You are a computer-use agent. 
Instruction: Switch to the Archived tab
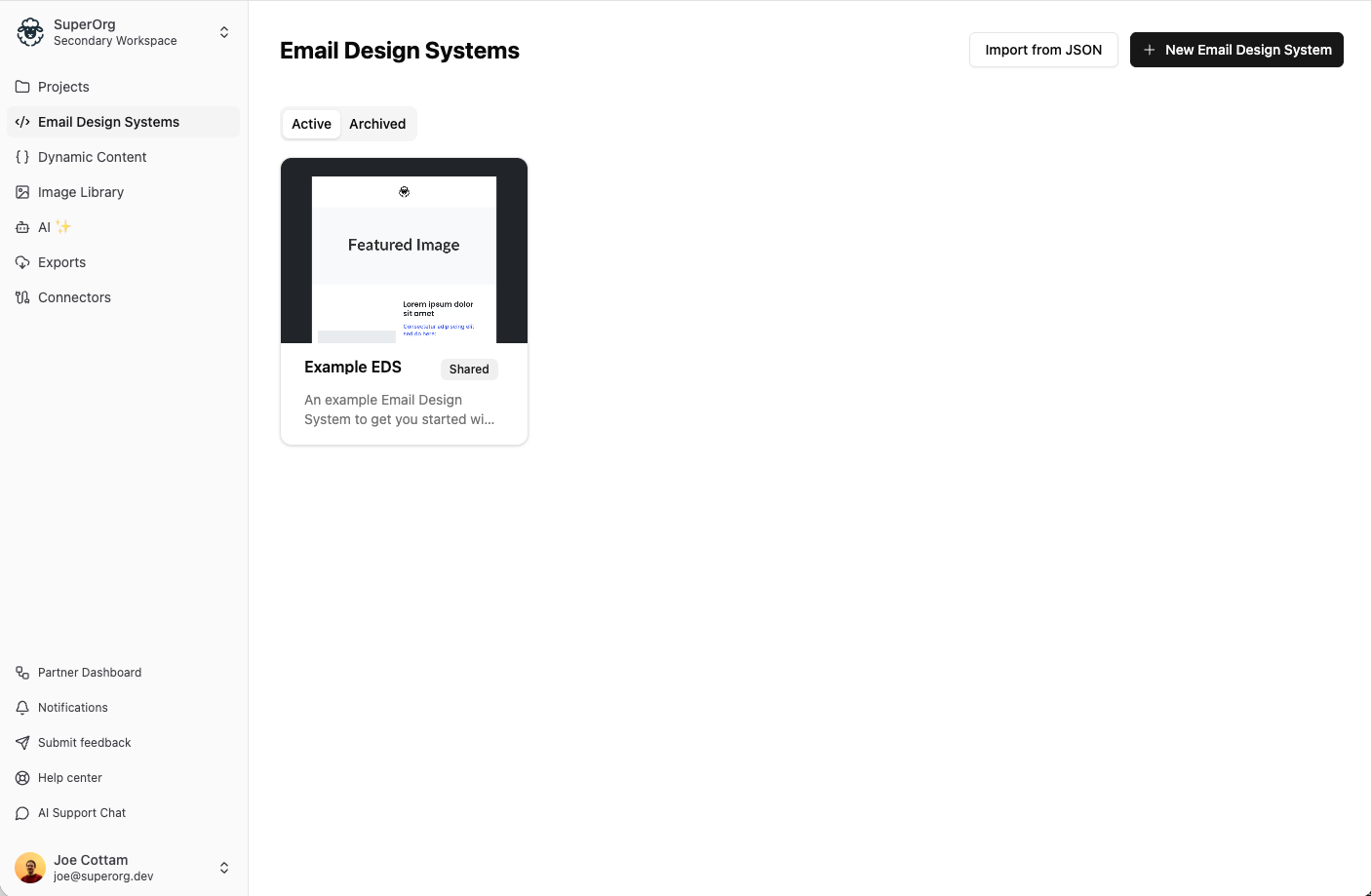[x=377, y=124]
